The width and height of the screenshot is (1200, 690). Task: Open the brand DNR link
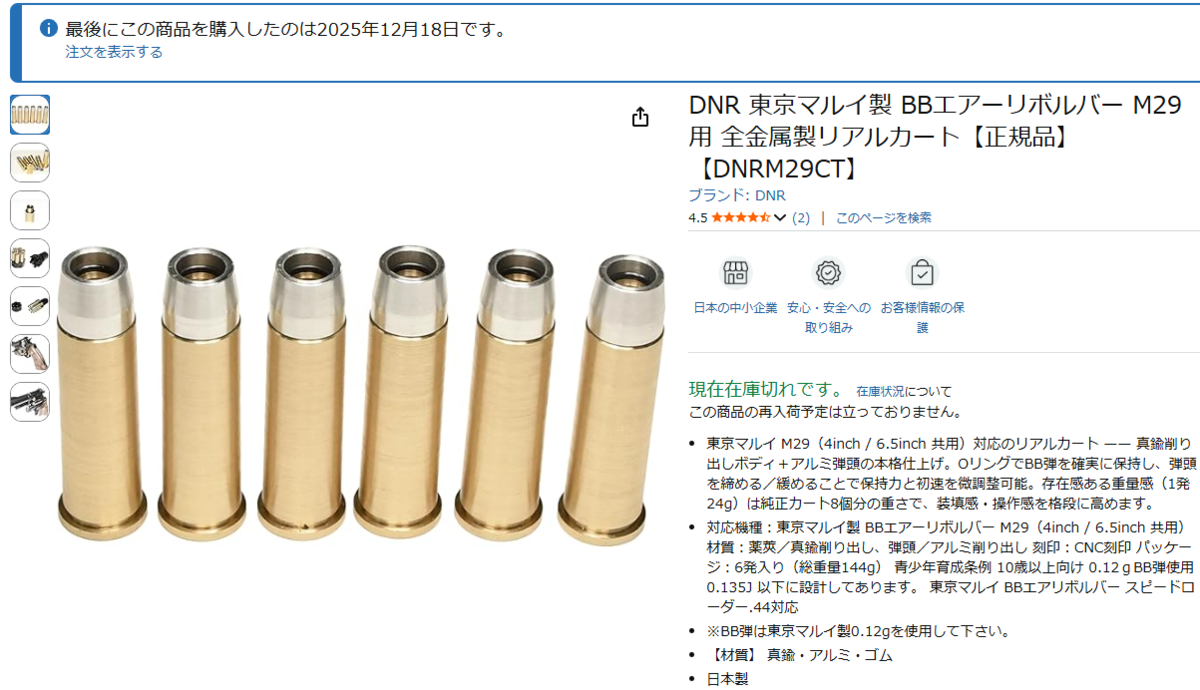pos(737,195)
